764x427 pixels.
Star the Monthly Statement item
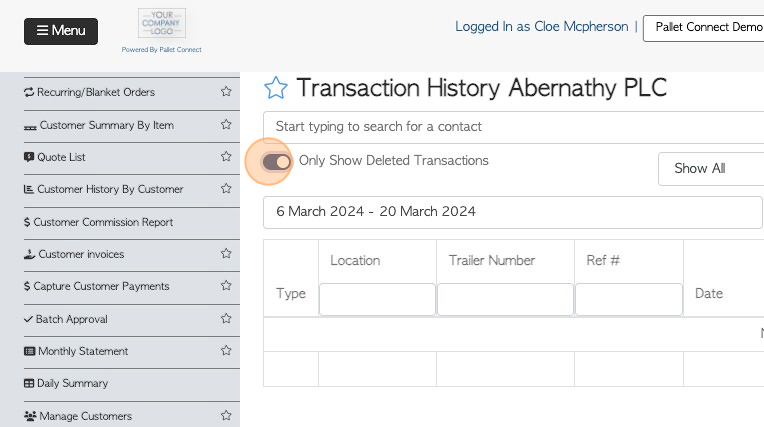[226, 350]
